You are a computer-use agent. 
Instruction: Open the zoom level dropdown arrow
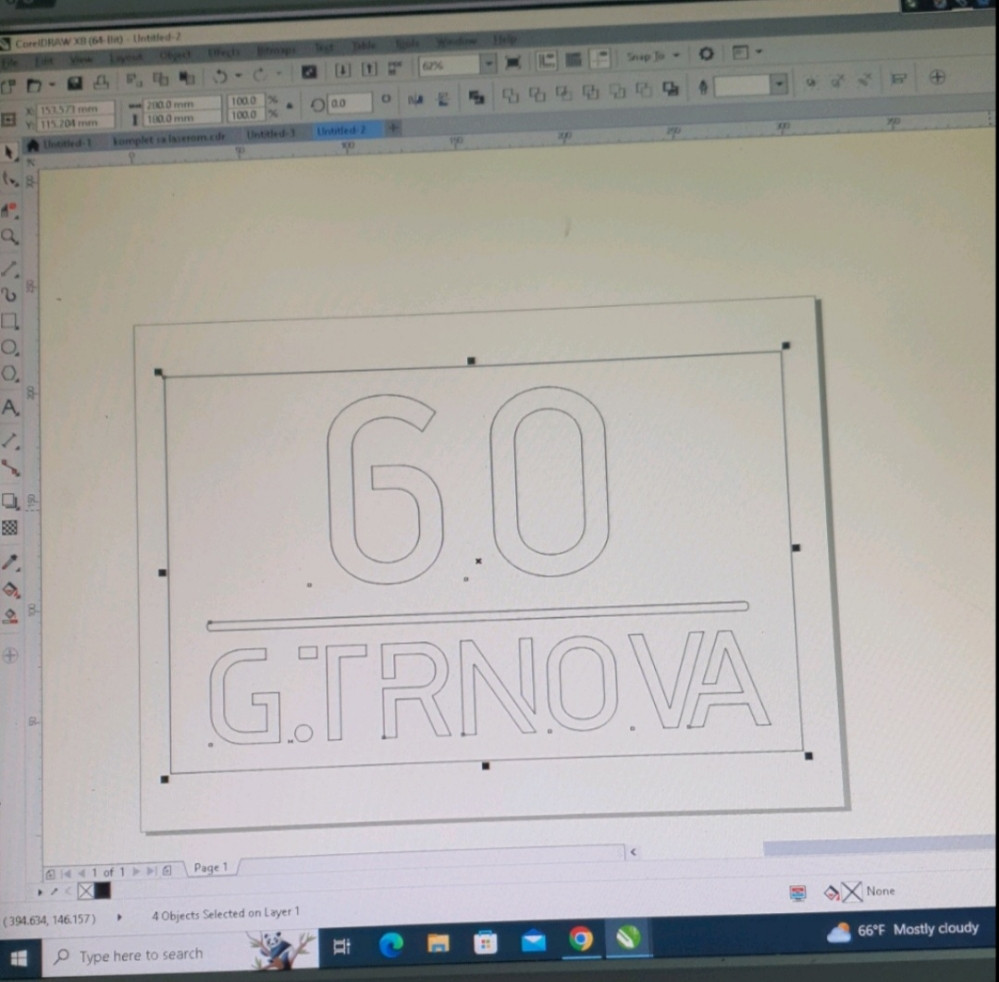pos(489,64)
